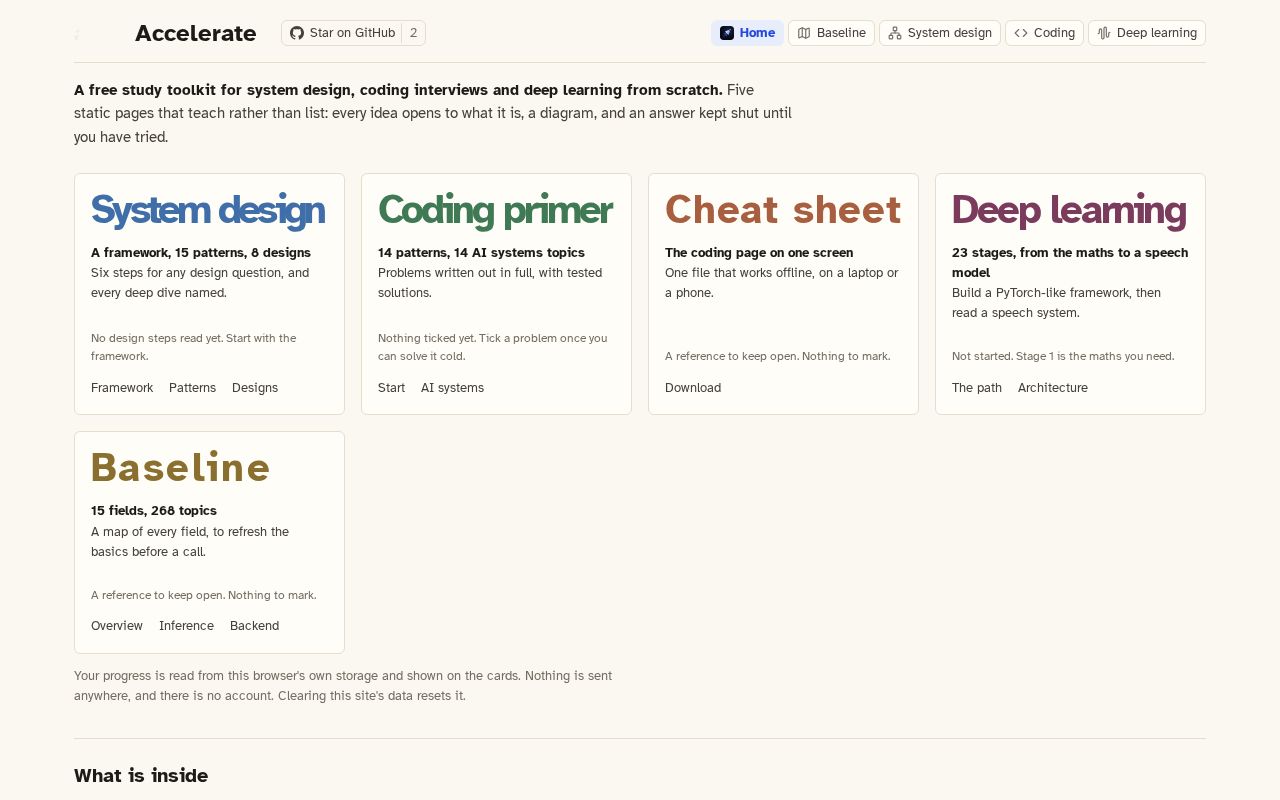This screenshot has width=1280, height=800.
Task: Click the map icon beside Baseline
Action: [804, 33]
